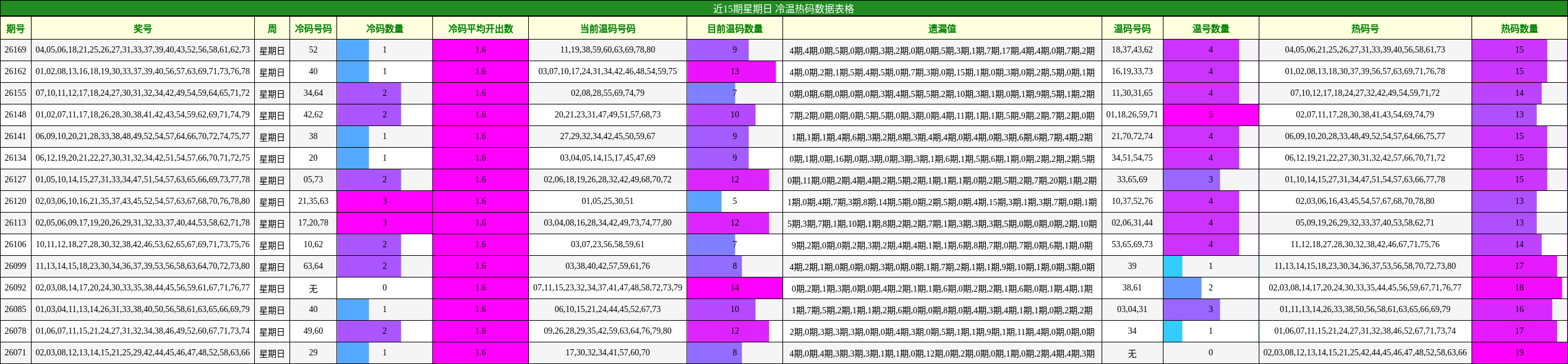The height and width of the screenshot is (364, 1568).
Task: Select hot numbers cell of row 26071
Action: [1365, 353]
